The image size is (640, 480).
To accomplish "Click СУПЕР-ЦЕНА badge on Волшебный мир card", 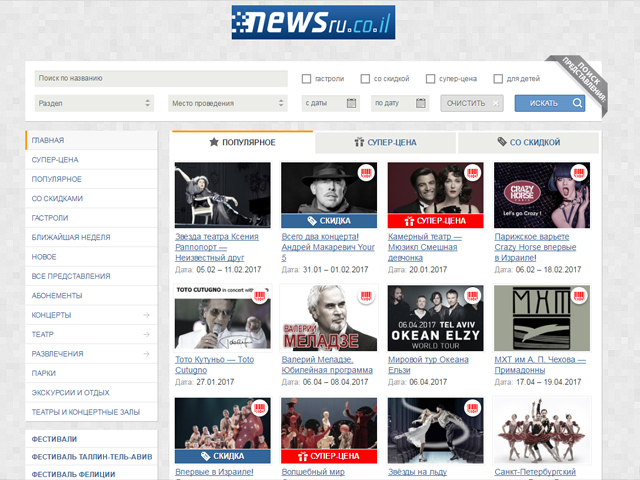I will pos(329,456).
